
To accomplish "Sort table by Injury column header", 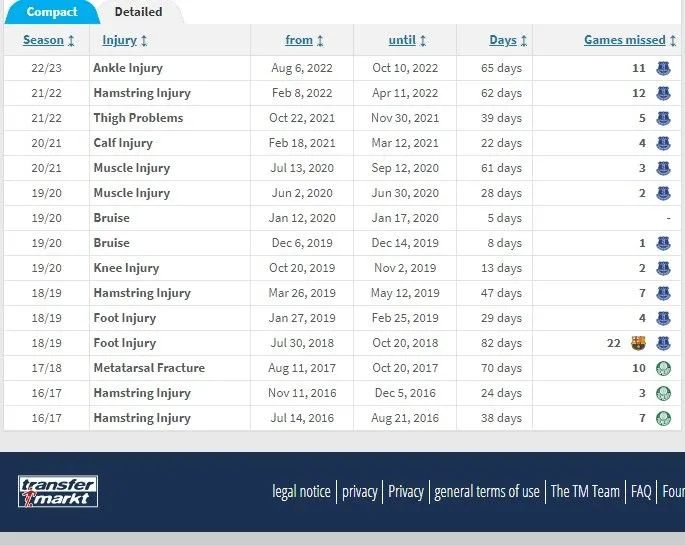I will tap(124, 41).
